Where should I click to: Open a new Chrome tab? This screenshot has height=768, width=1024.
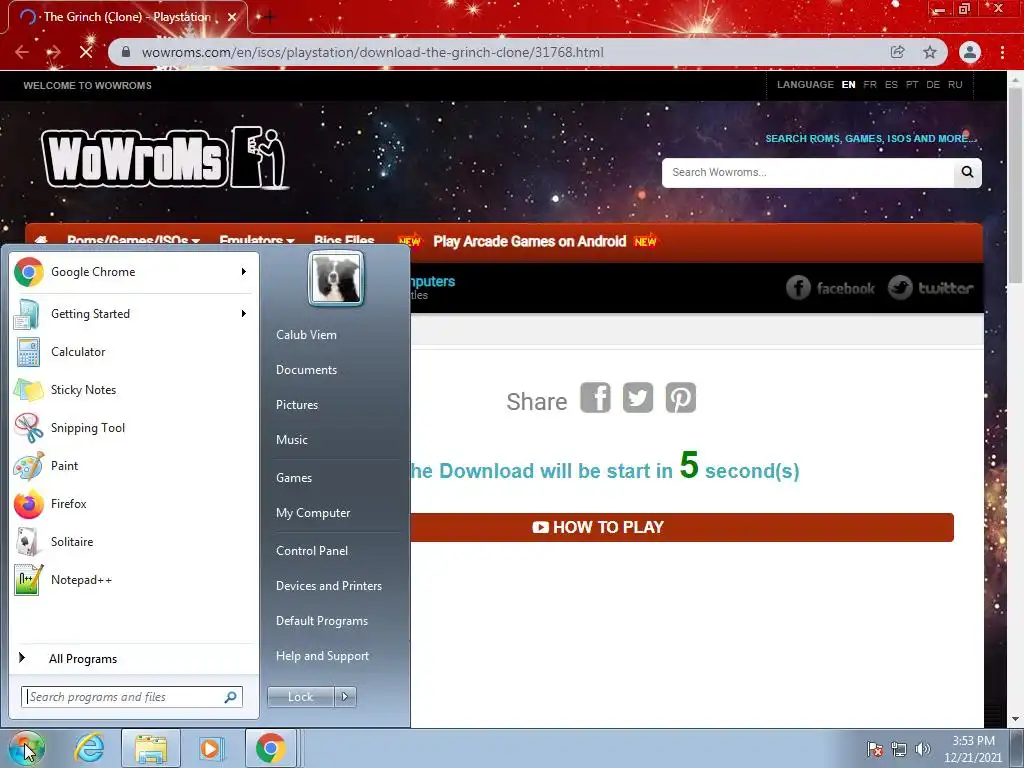click(x=268, y=16)
